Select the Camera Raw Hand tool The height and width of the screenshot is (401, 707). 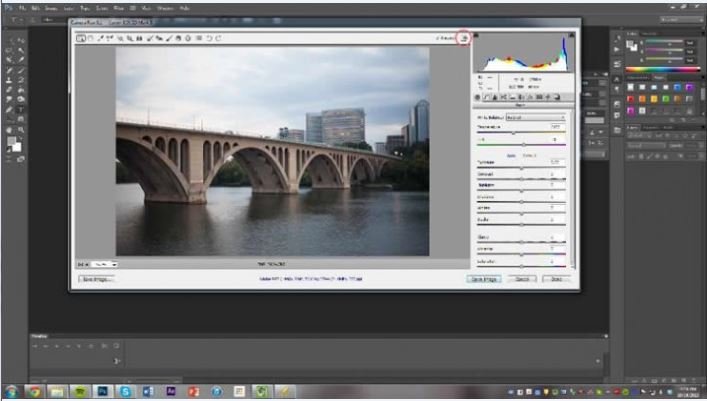[91, 38]
